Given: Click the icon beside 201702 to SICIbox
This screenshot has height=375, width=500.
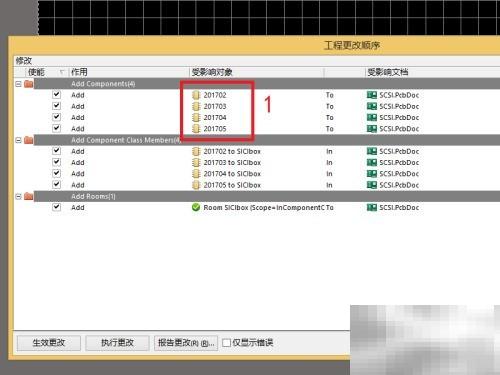Looking at the screenshot, I should point(196,151).
